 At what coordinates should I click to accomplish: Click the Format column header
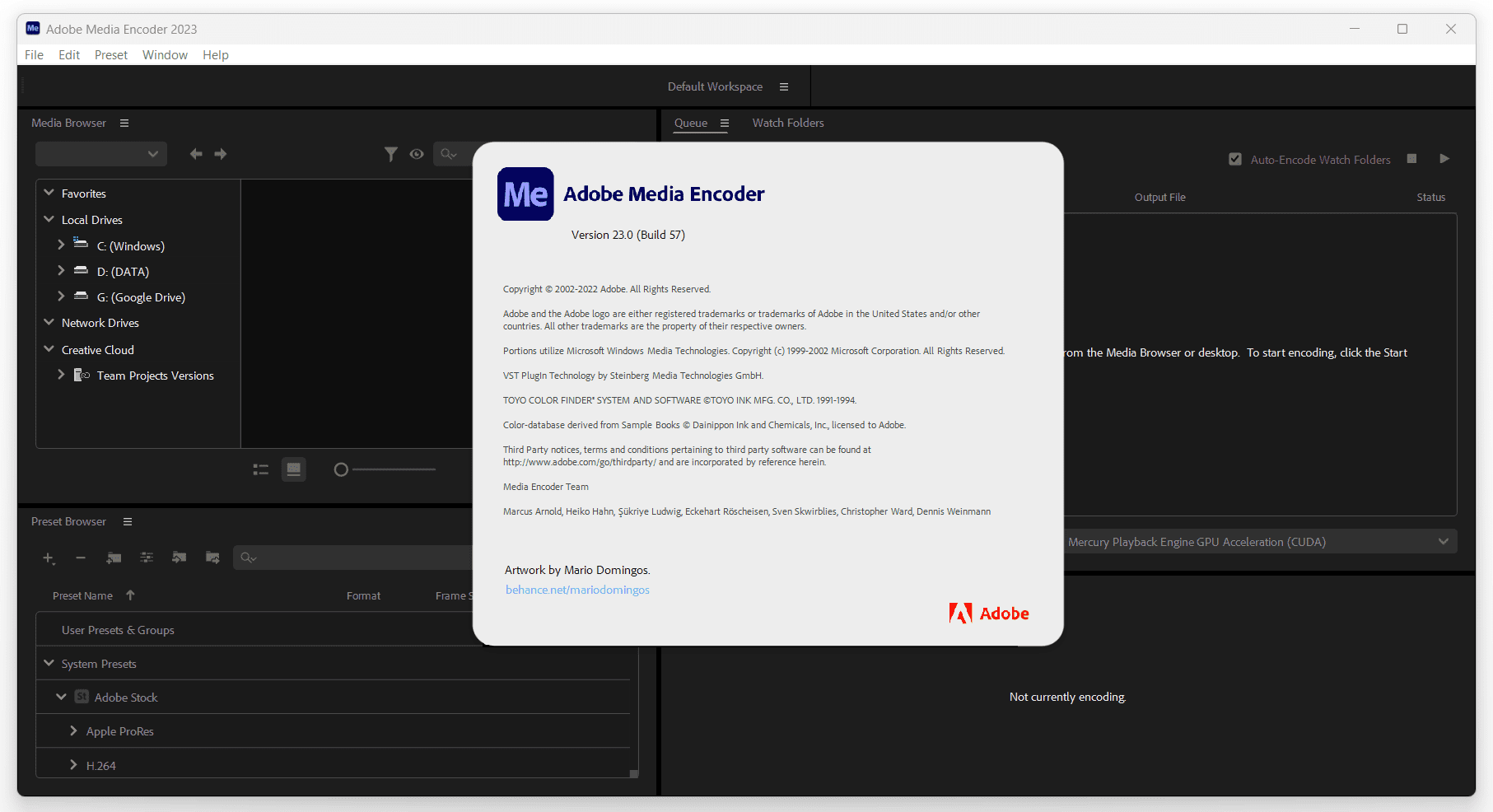coord(363,595)
